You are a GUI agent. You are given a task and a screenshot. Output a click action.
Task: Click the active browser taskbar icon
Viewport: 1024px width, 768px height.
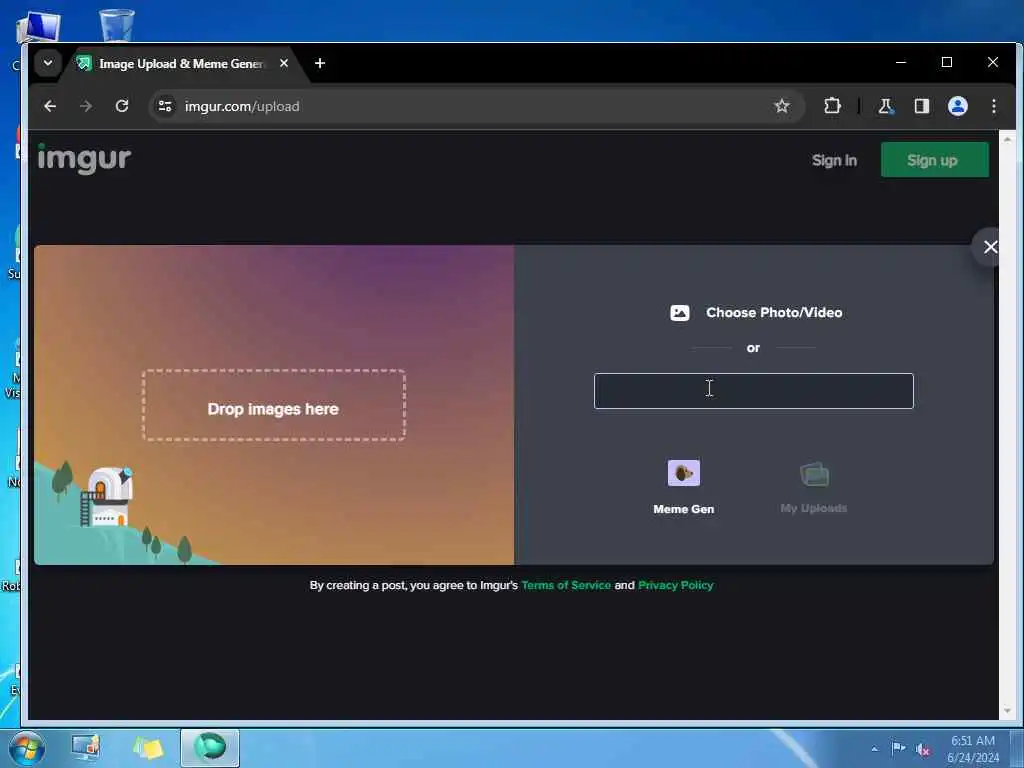point(210,748)
